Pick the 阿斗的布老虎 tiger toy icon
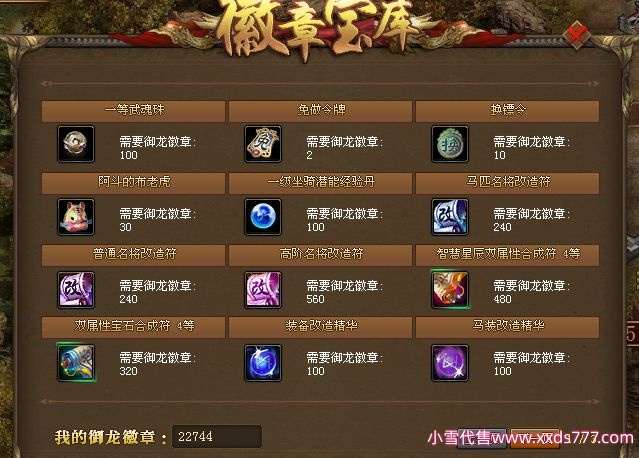 click(76, 217)
